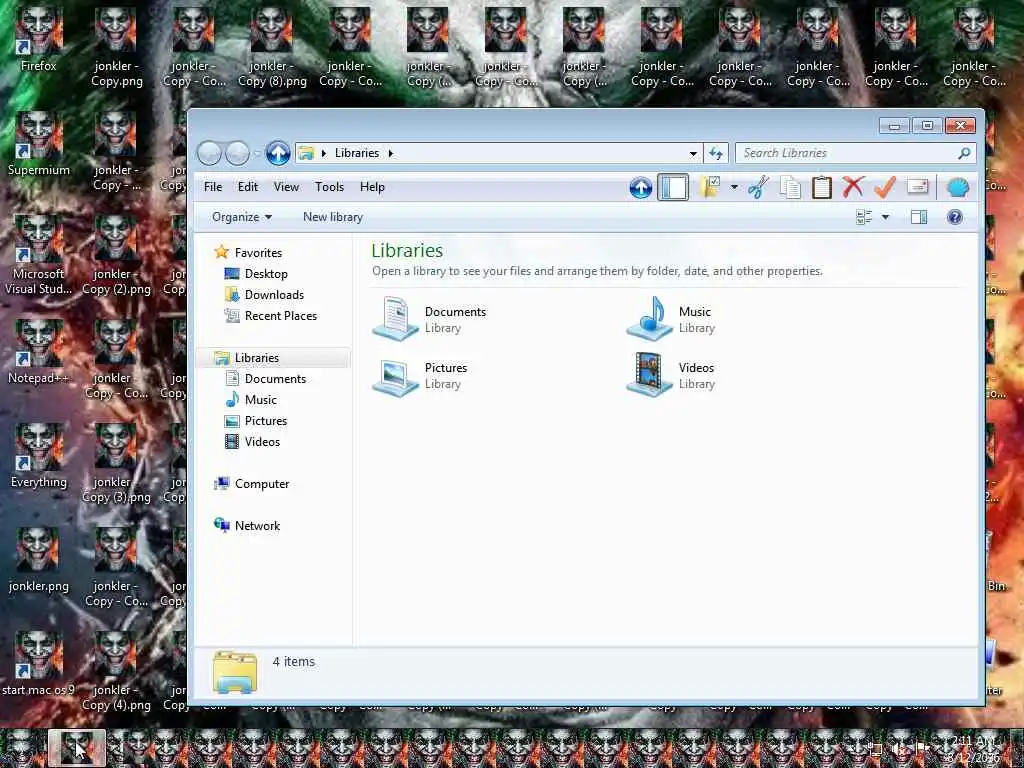Click the Copy pages icon
The width and height of the screenshot is (1024, 768).
tap(790, 187)
